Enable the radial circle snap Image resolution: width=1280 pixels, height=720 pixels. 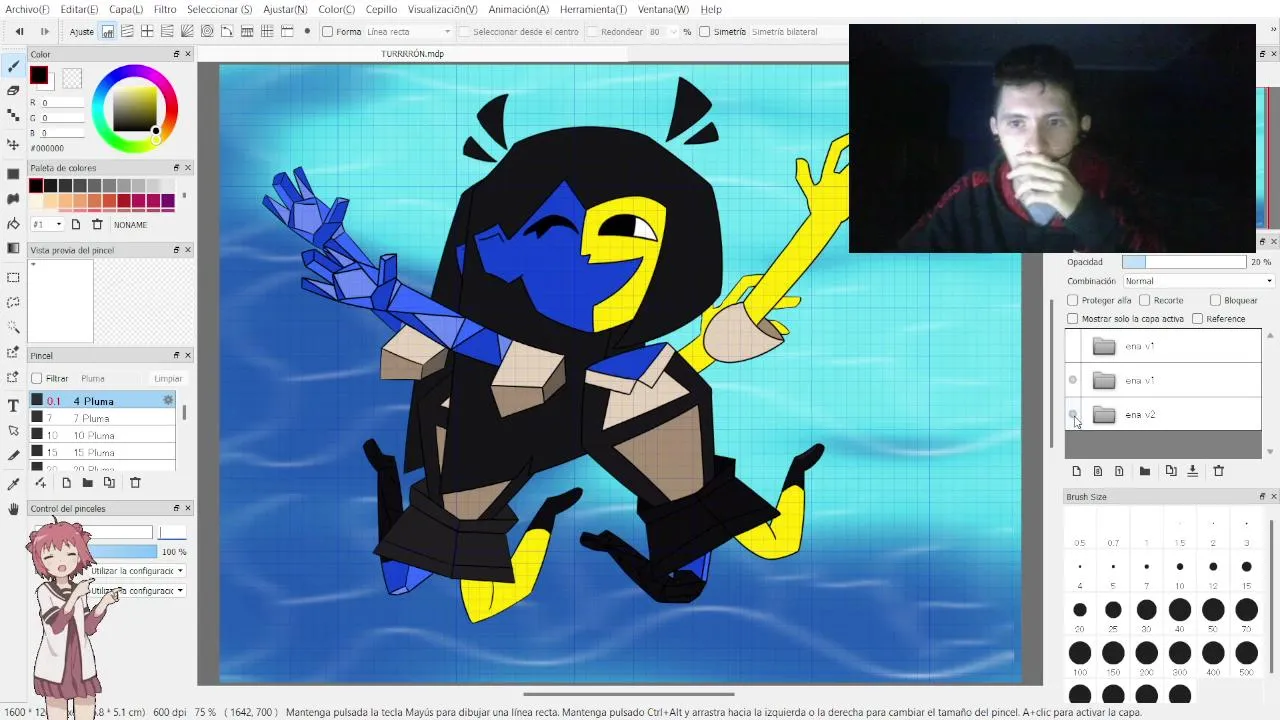point(207,31)
